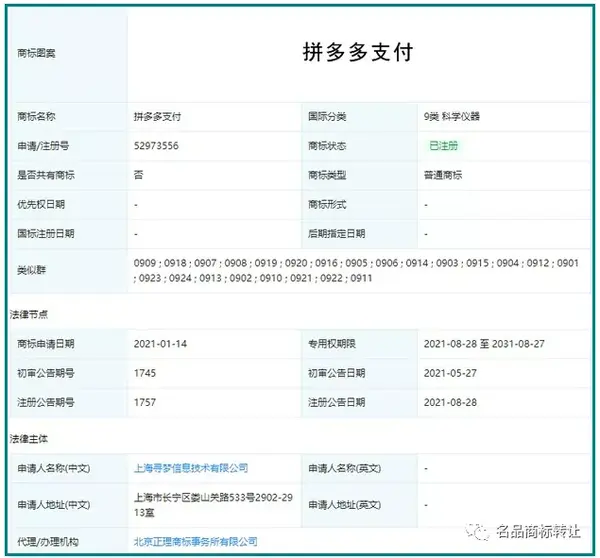The height and width of the screenshot is (558, 600).
Task: Click the 是否共有商标 label
Action: coord(46,175)
